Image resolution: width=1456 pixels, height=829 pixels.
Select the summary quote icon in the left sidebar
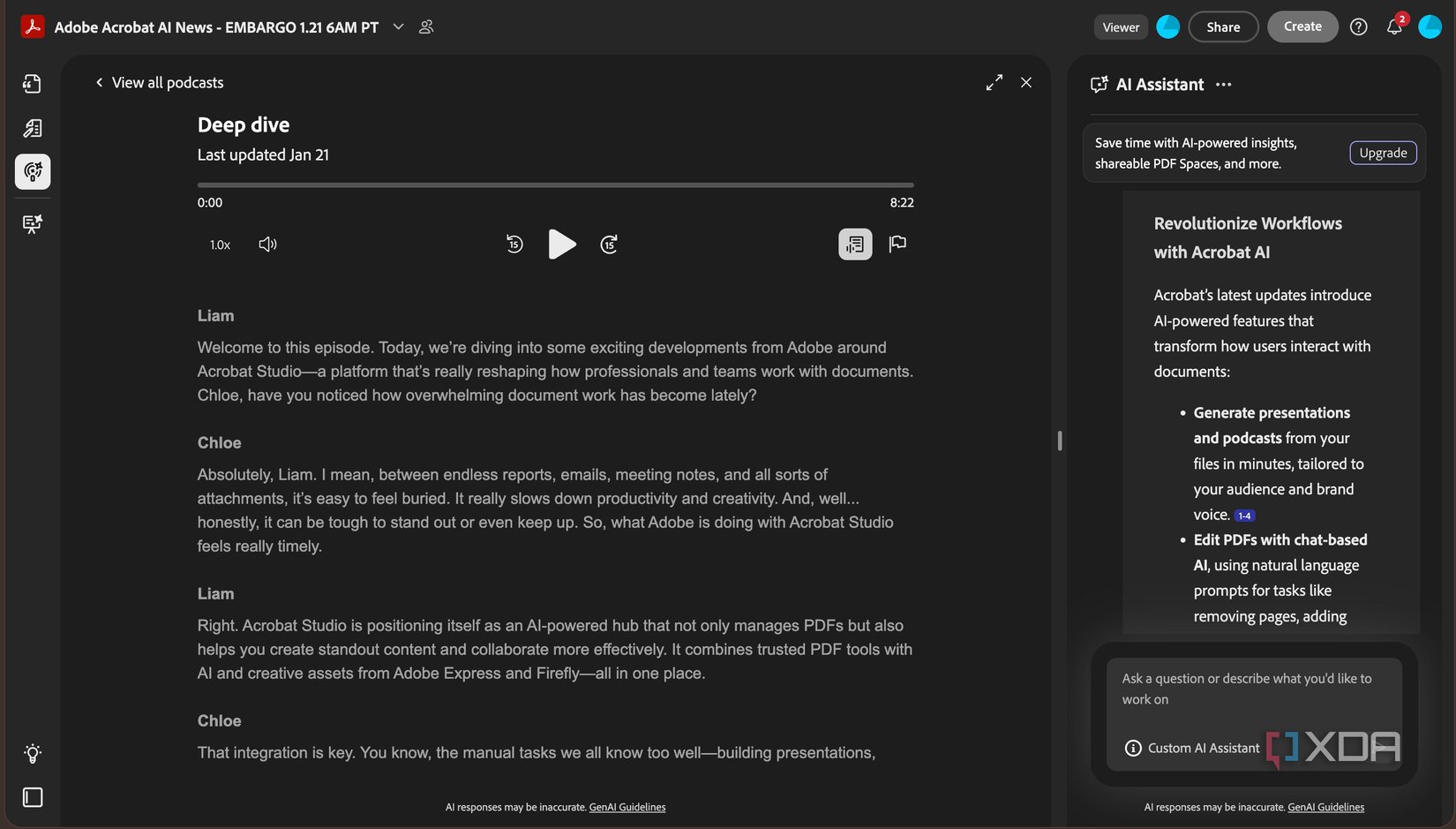tap(32, 83)
